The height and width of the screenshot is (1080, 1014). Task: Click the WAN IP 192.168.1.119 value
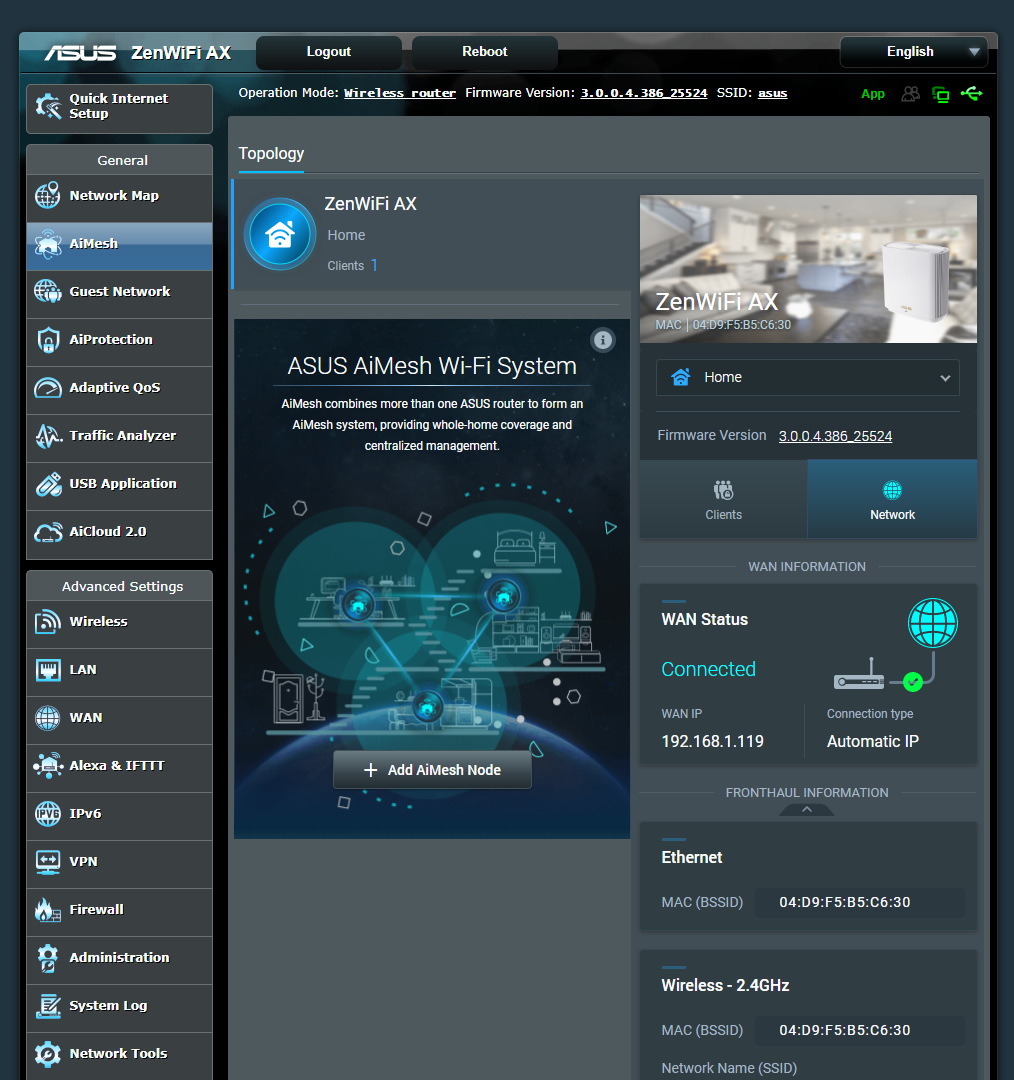pyautogui.click(x=712, y=742)
